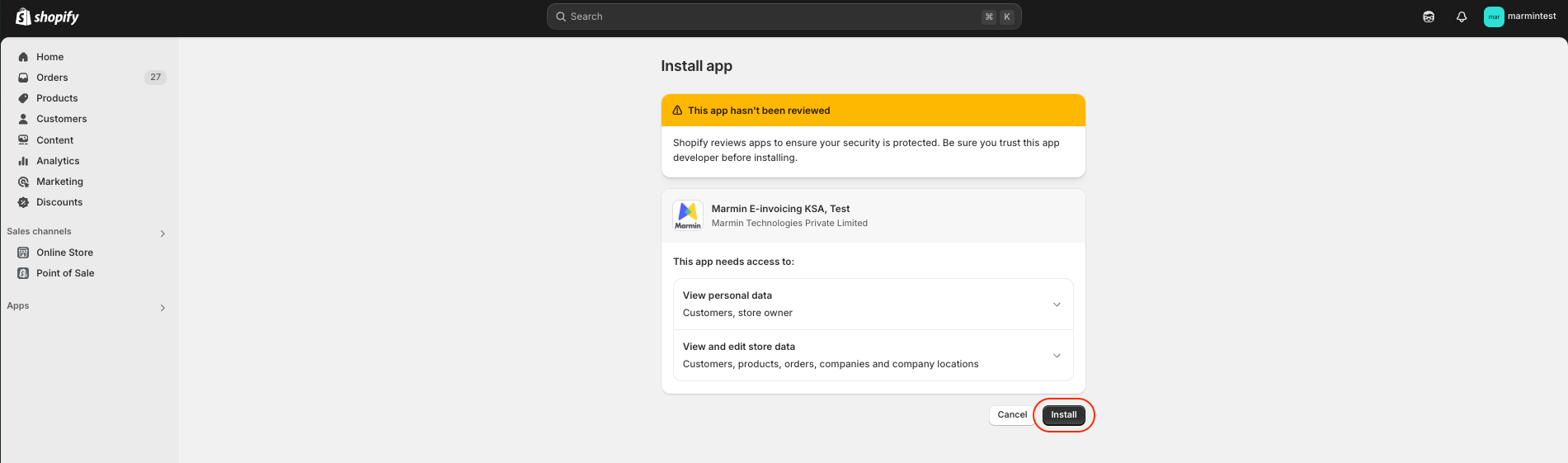The image size is (1568, 463).
Task: Click "Marmin E-invoicing KSA, Test" app name
Action: click(x=780, y=209)
